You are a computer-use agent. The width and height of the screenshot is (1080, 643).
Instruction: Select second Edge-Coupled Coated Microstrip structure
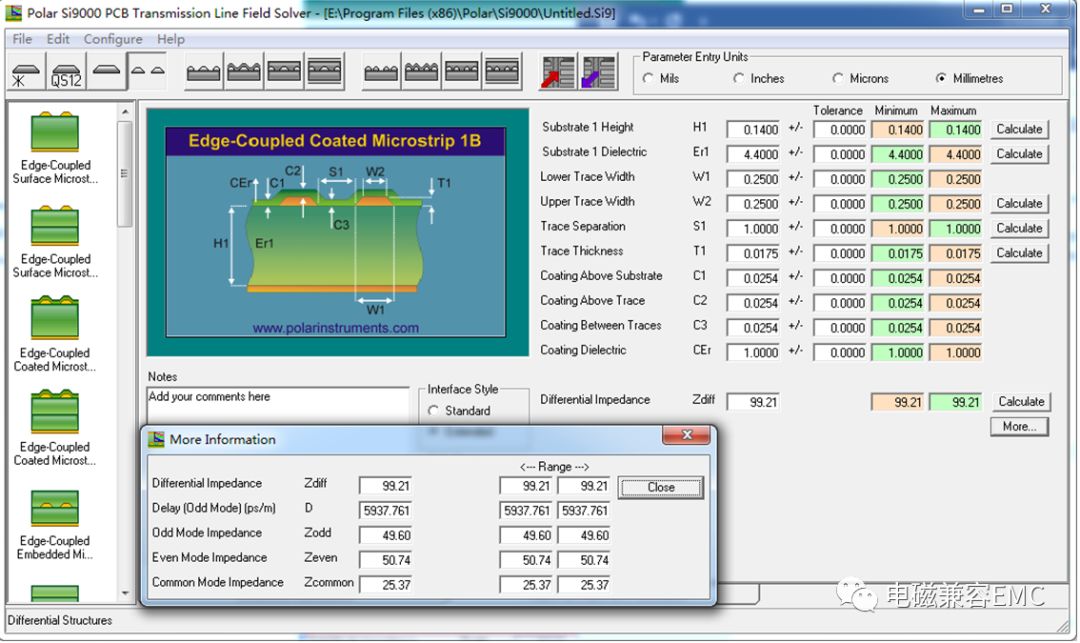[55, 429]
